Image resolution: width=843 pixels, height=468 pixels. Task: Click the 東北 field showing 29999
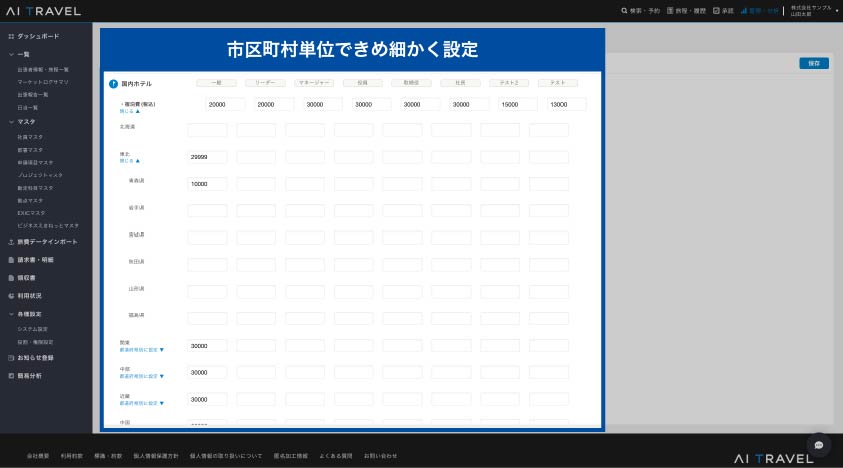coord(207,157)
